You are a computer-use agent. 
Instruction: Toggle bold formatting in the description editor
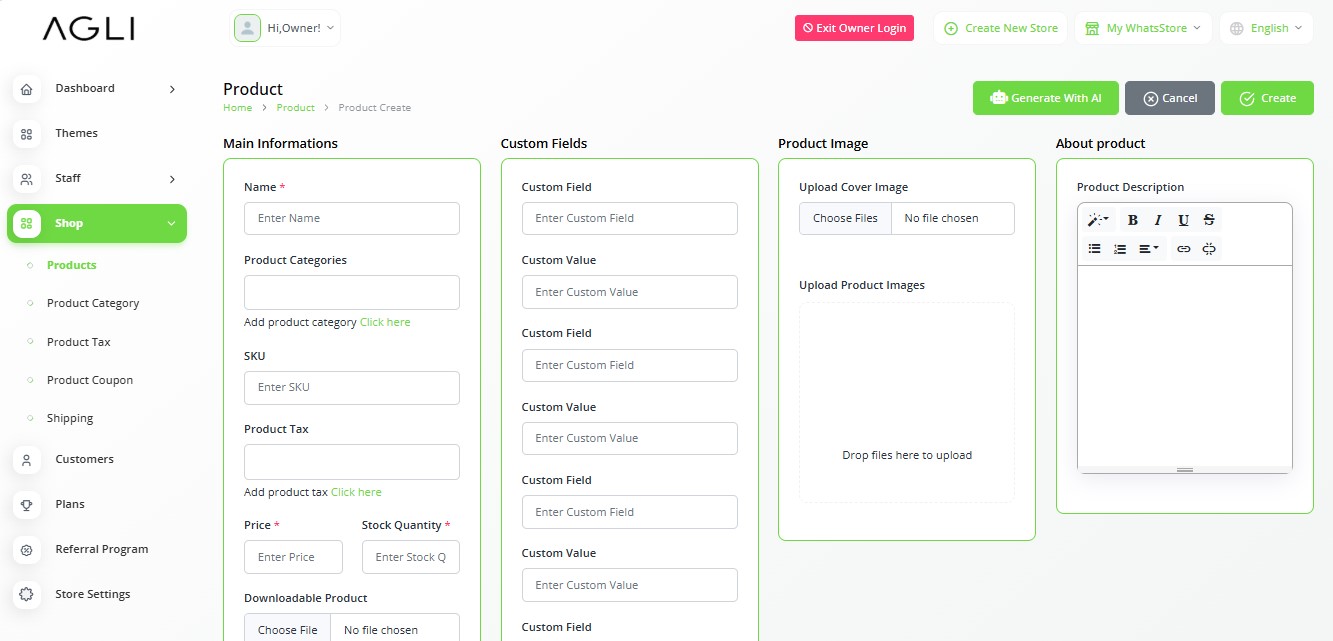tap(1133, 220)
